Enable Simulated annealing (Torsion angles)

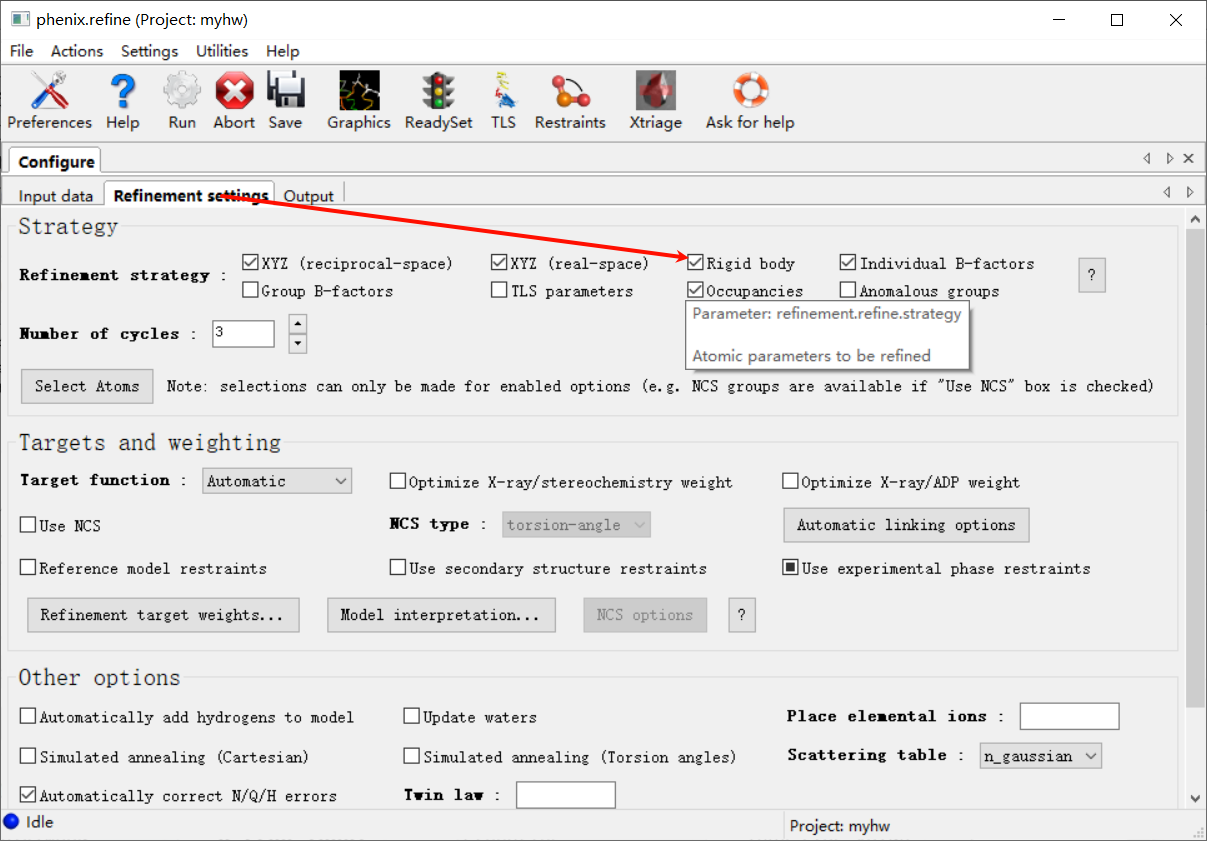click(412, 757)
